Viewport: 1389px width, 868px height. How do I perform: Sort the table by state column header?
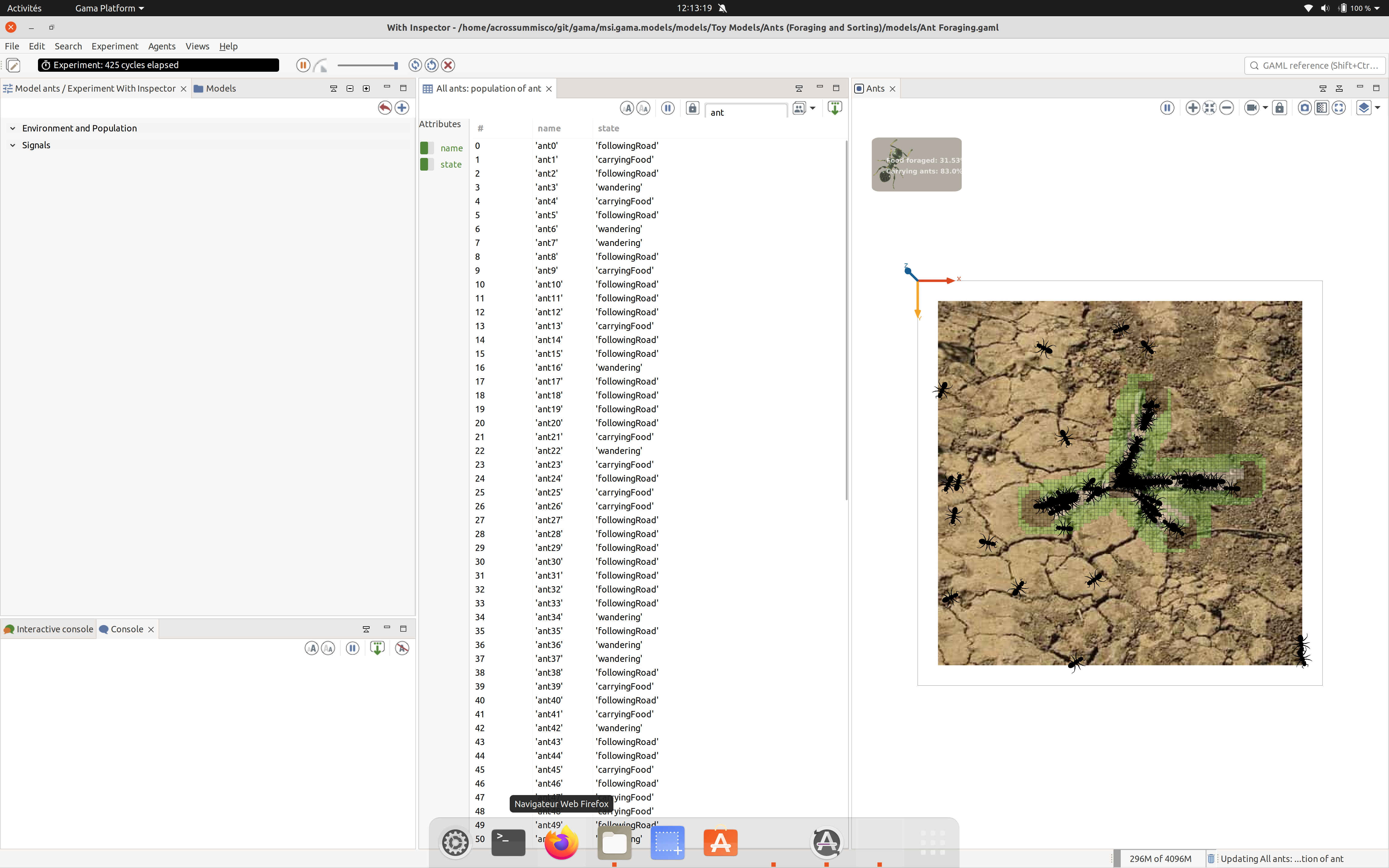point(608,128)
